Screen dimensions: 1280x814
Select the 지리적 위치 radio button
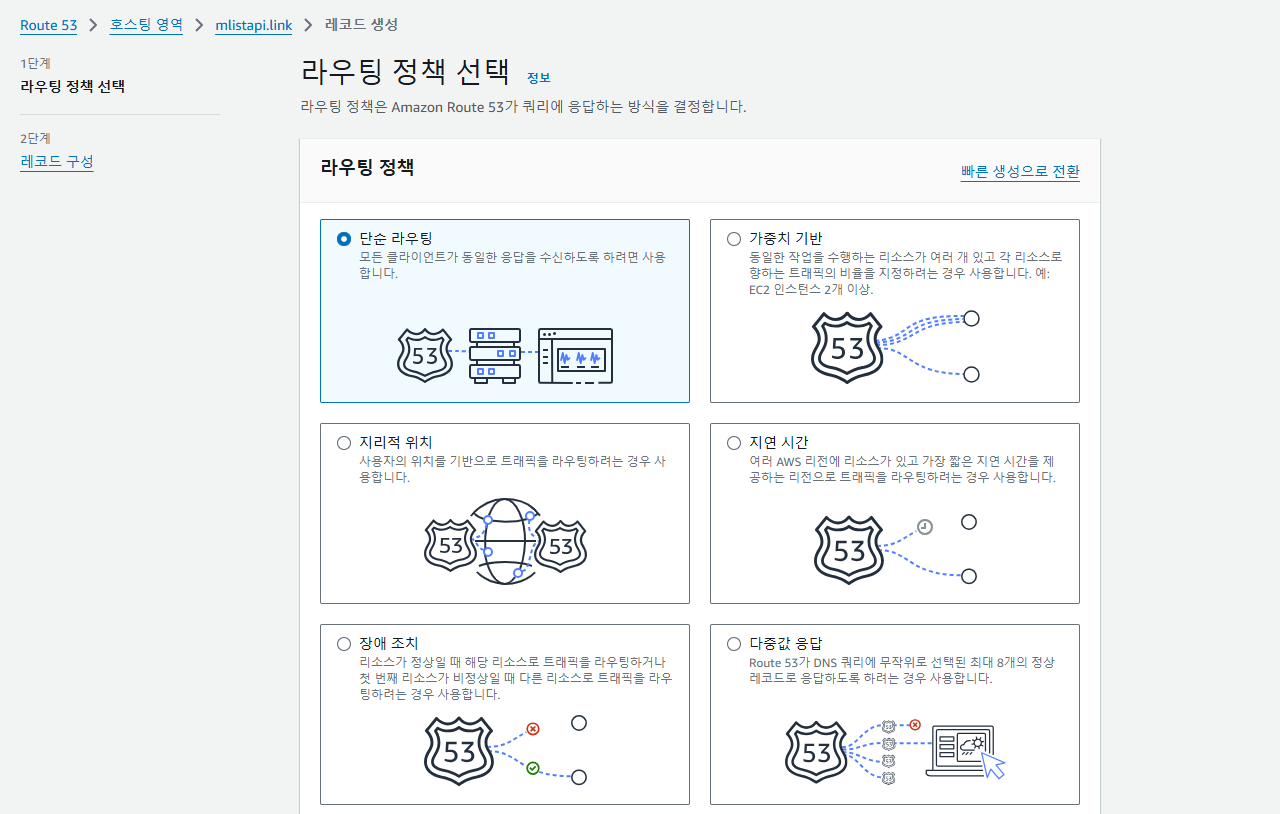point(344,443)
